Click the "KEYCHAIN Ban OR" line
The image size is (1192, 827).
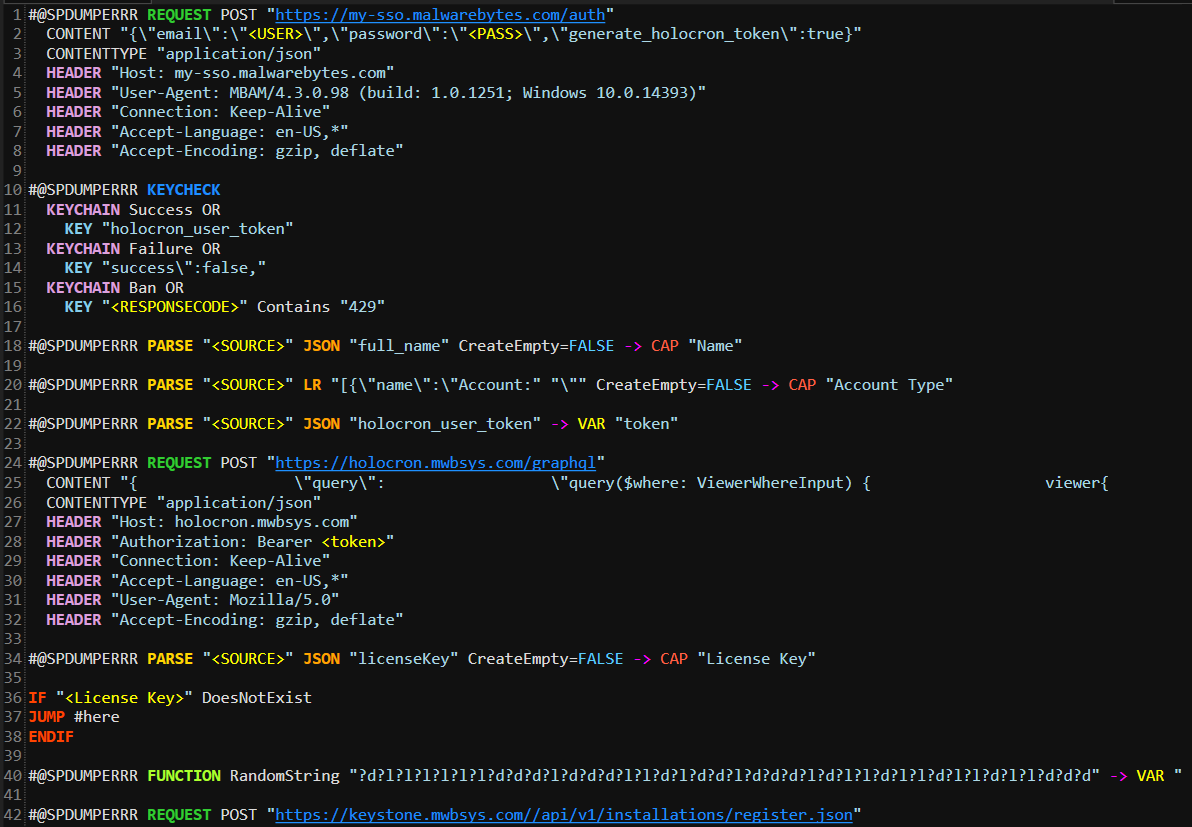[115, 288]
